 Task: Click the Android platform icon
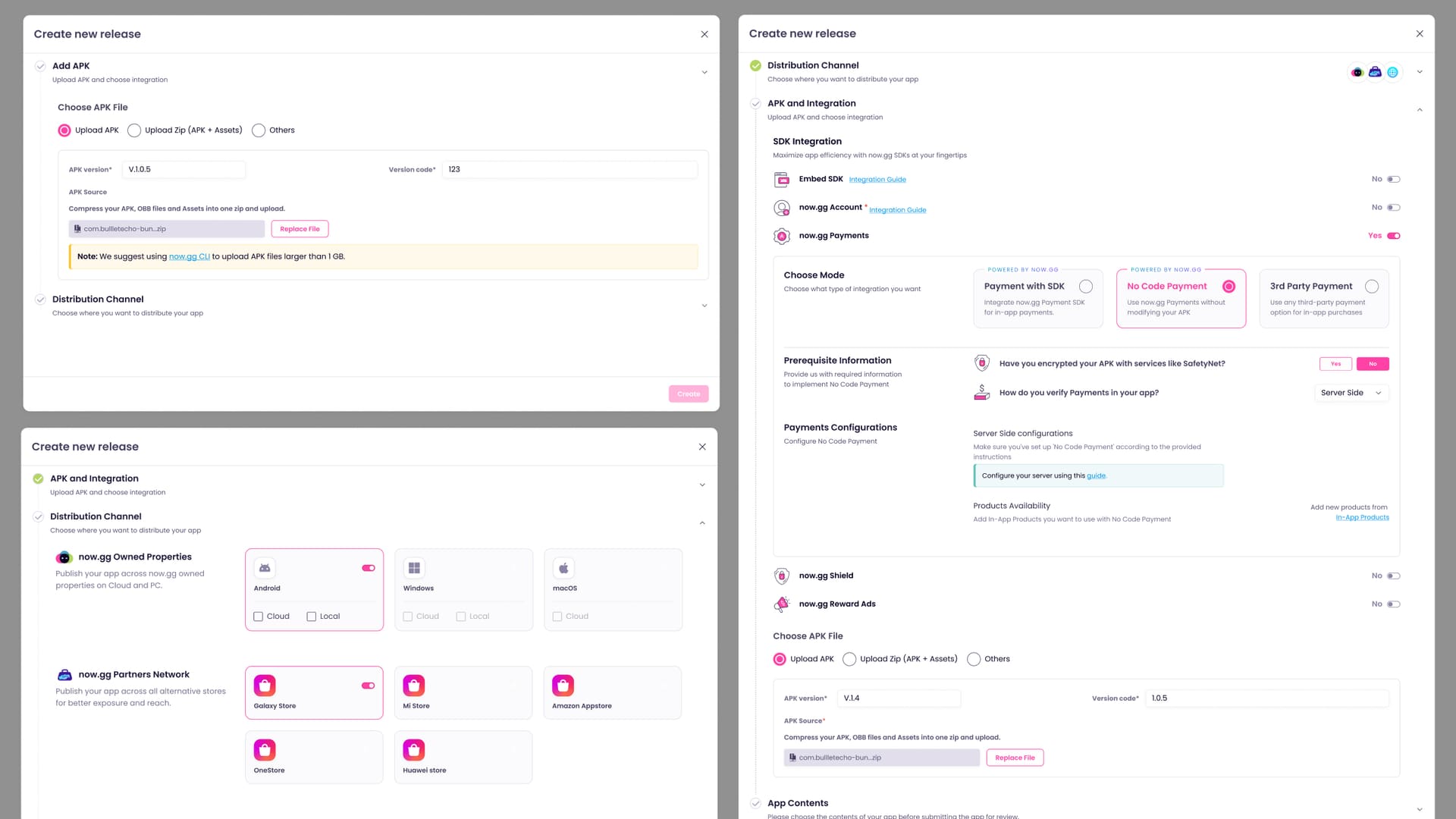pyautogui.click(x=265, y=568)
